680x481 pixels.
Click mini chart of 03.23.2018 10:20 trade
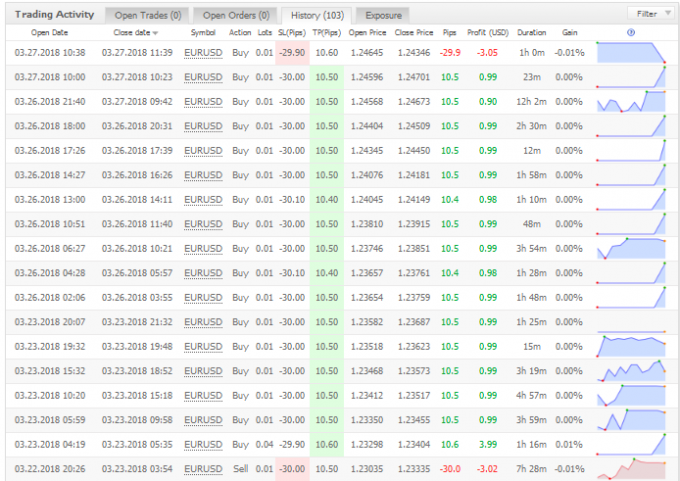pyautogui.click(x=631, y=396)
